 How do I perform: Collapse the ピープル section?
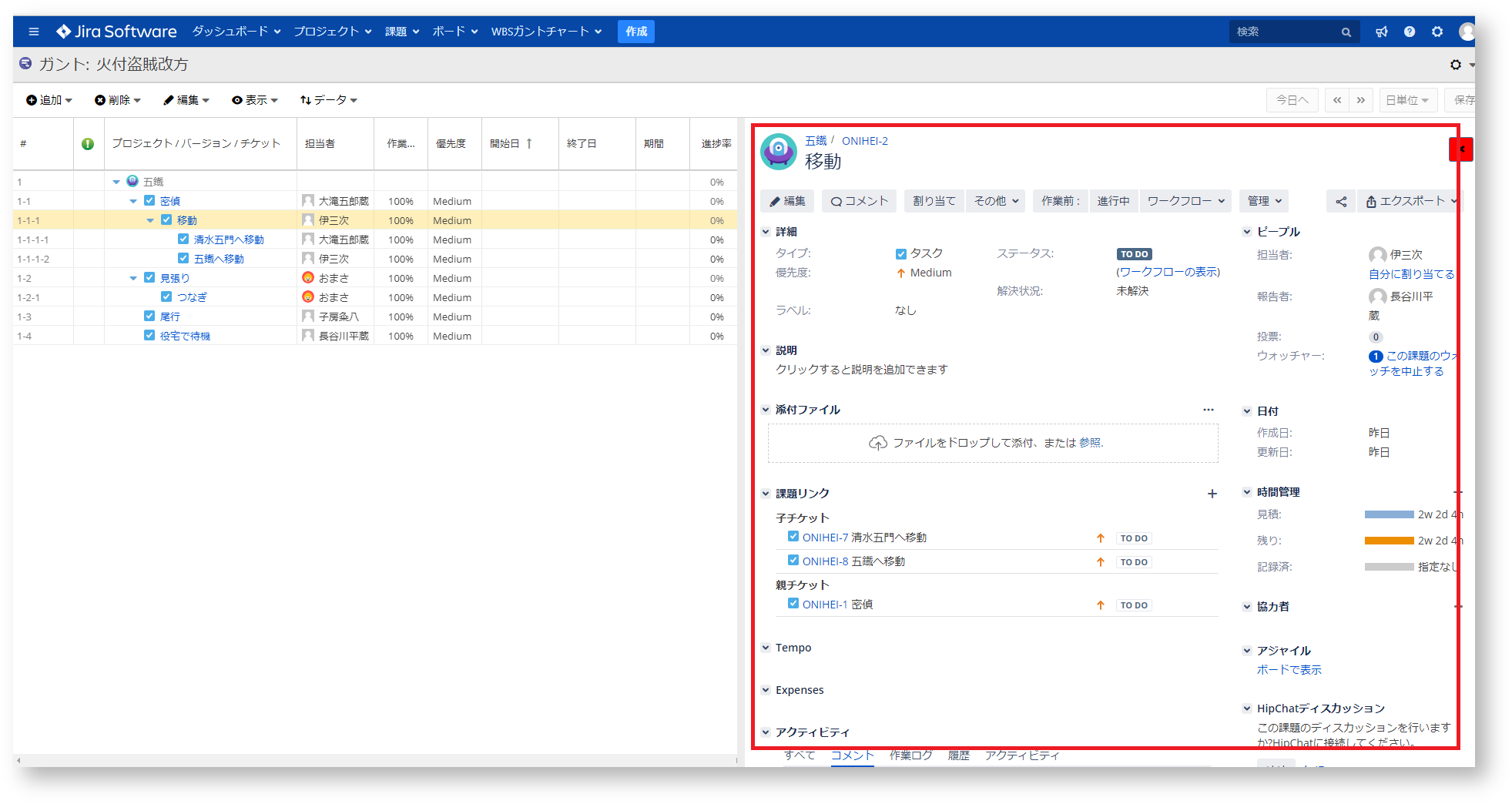click(x=1247, y=232)
